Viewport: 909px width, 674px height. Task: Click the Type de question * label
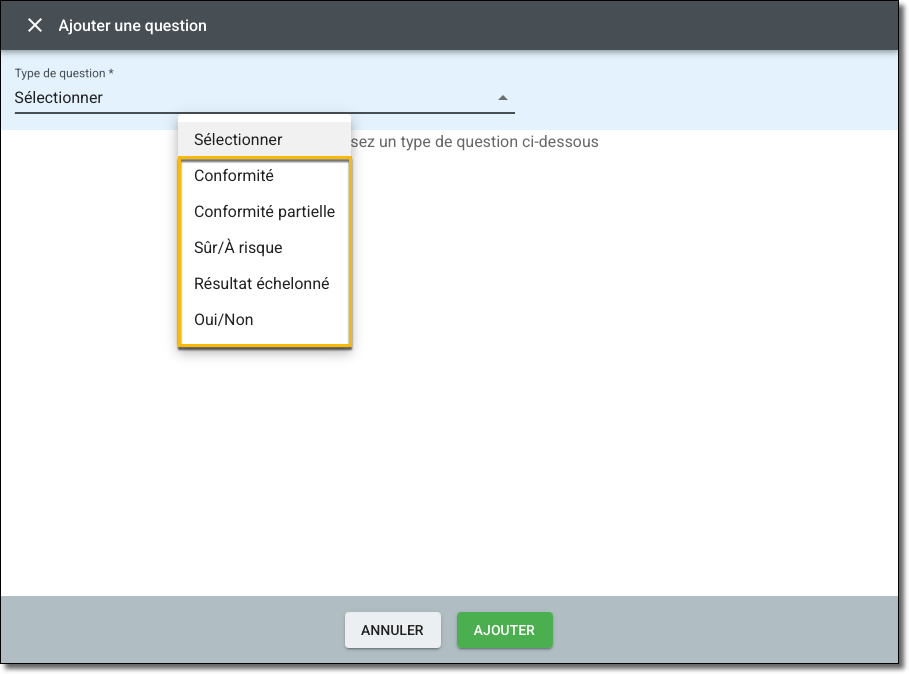64,74
